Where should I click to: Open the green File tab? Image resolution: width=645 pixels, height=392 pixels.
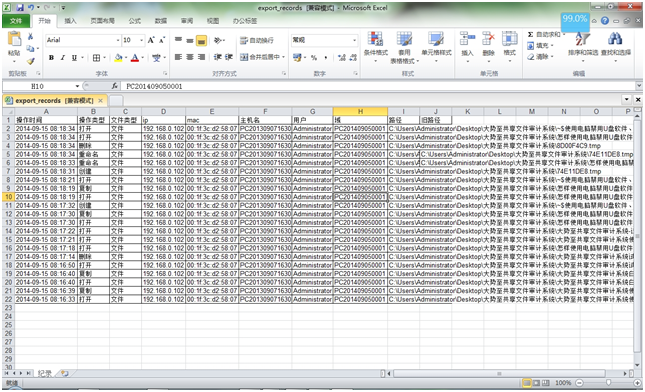click(x=16, y=21)
